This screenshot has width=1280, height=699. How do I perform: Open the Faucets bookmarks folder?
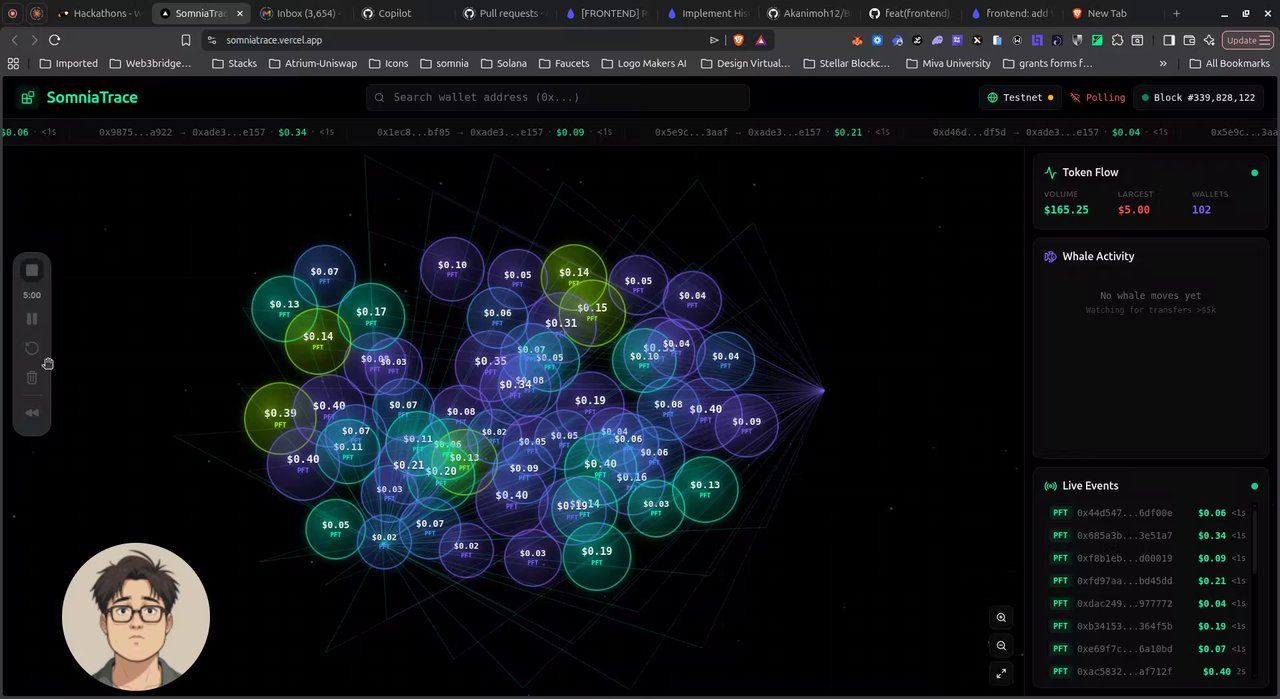point(564,63)
